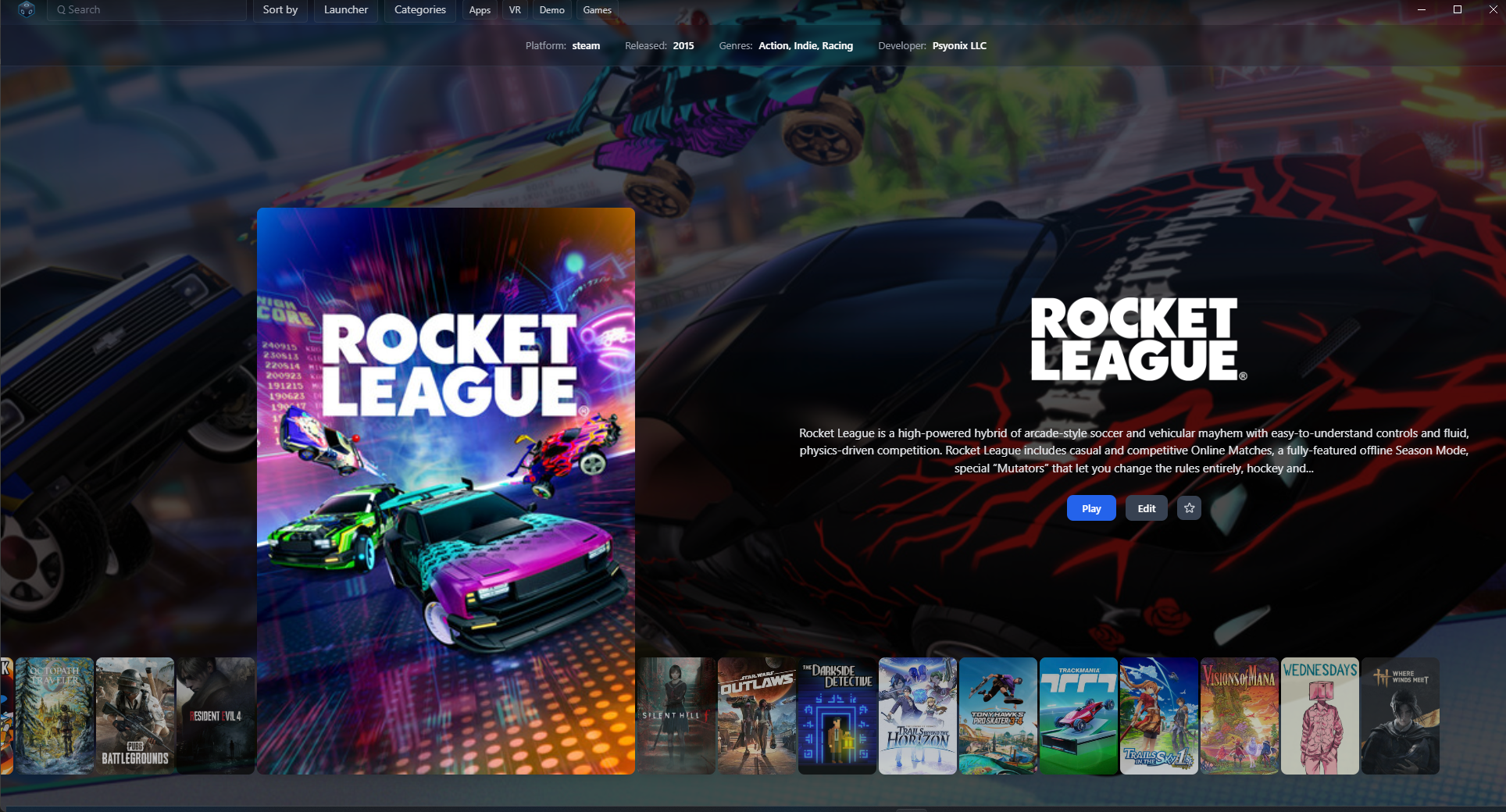
Task: Click the steam platform label
Action: pyautogui.click(x=585, y=45)
